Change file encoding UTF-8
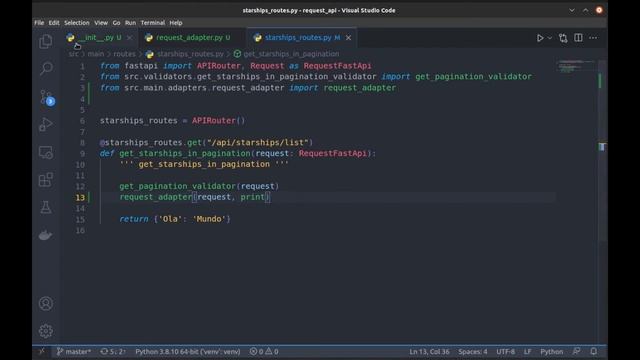This screenshot has height=360, width=640. tap(505, 351)
